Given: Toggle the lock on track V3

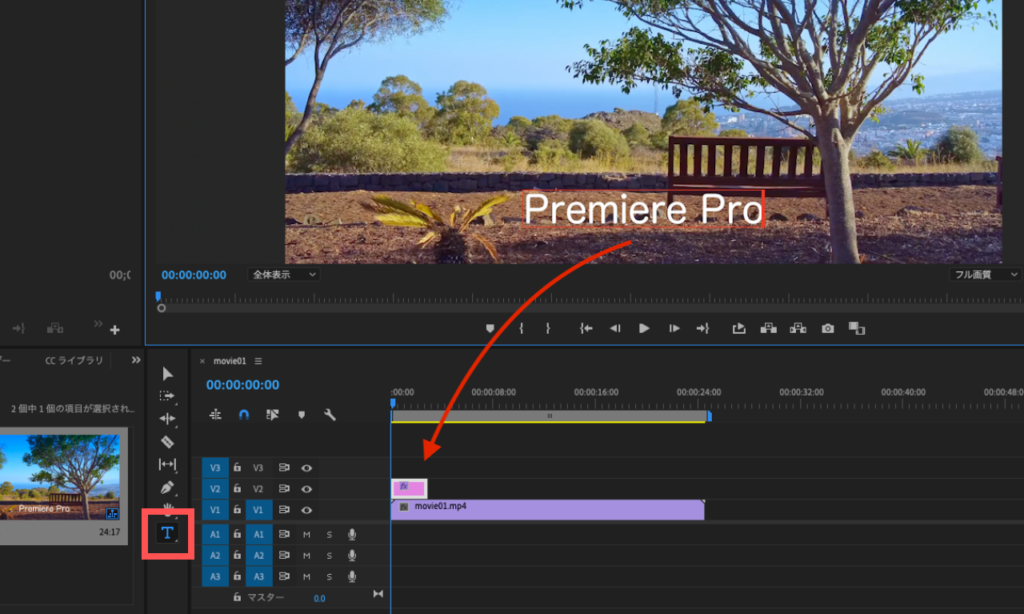Looking at the screenshot, I should (237, 468).
